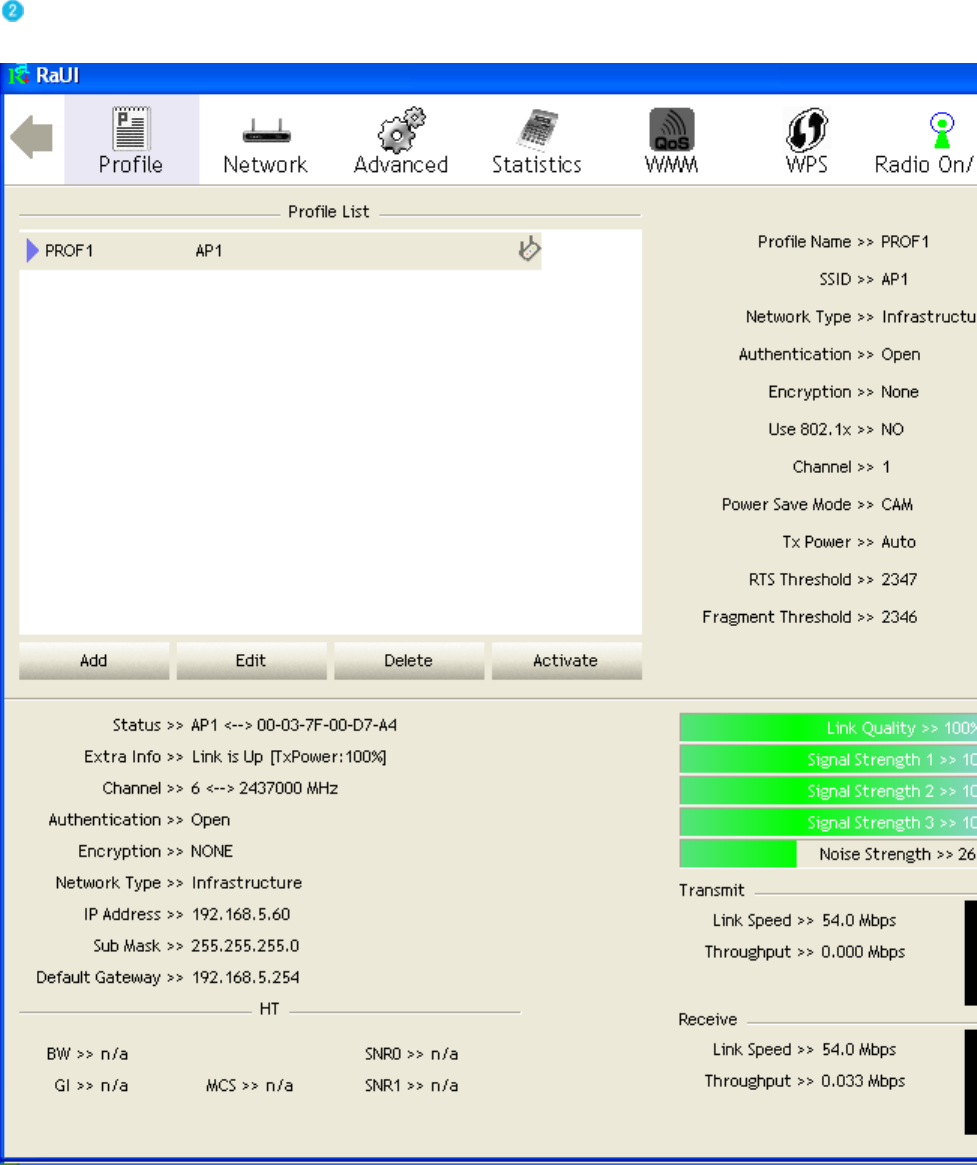Click the blue arrow beside PROF1

(32, 250)
